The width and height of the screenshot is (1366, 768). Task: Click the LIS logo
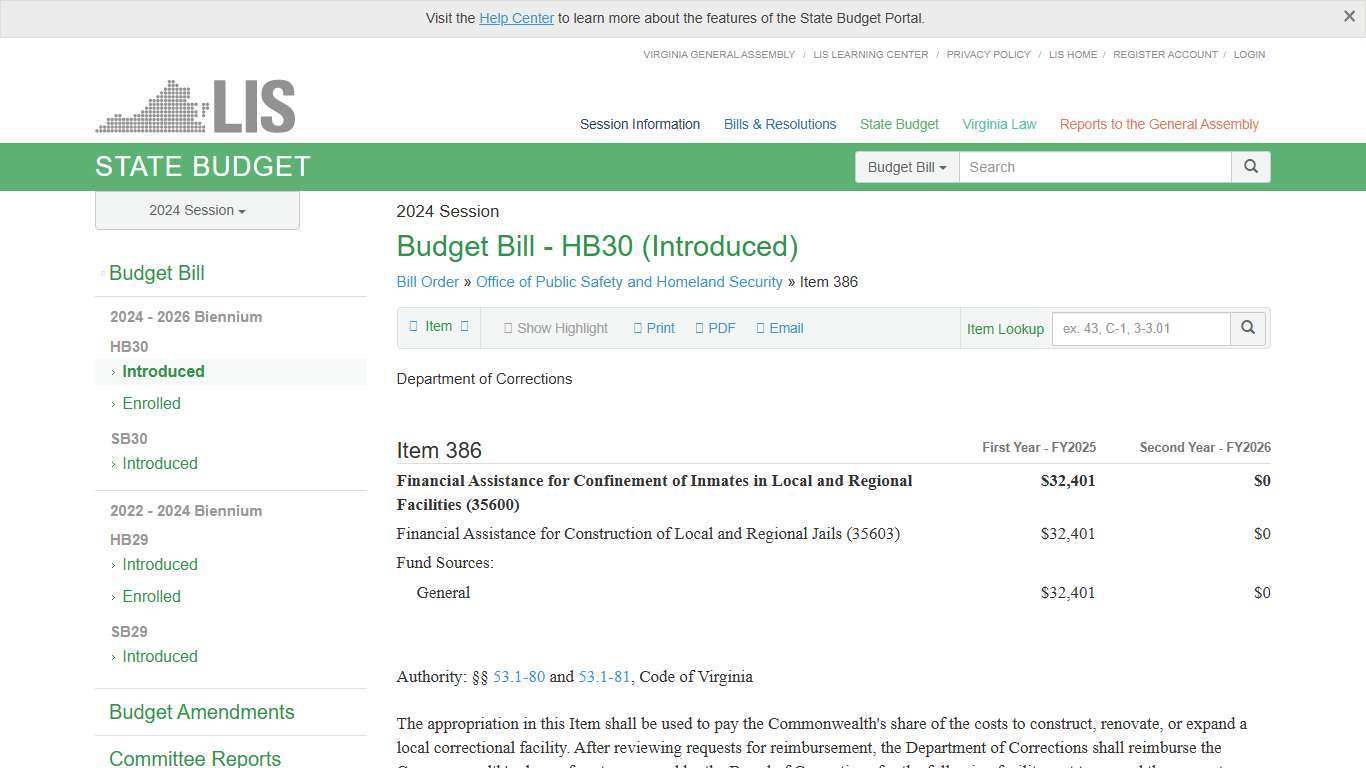pos(195,104)
